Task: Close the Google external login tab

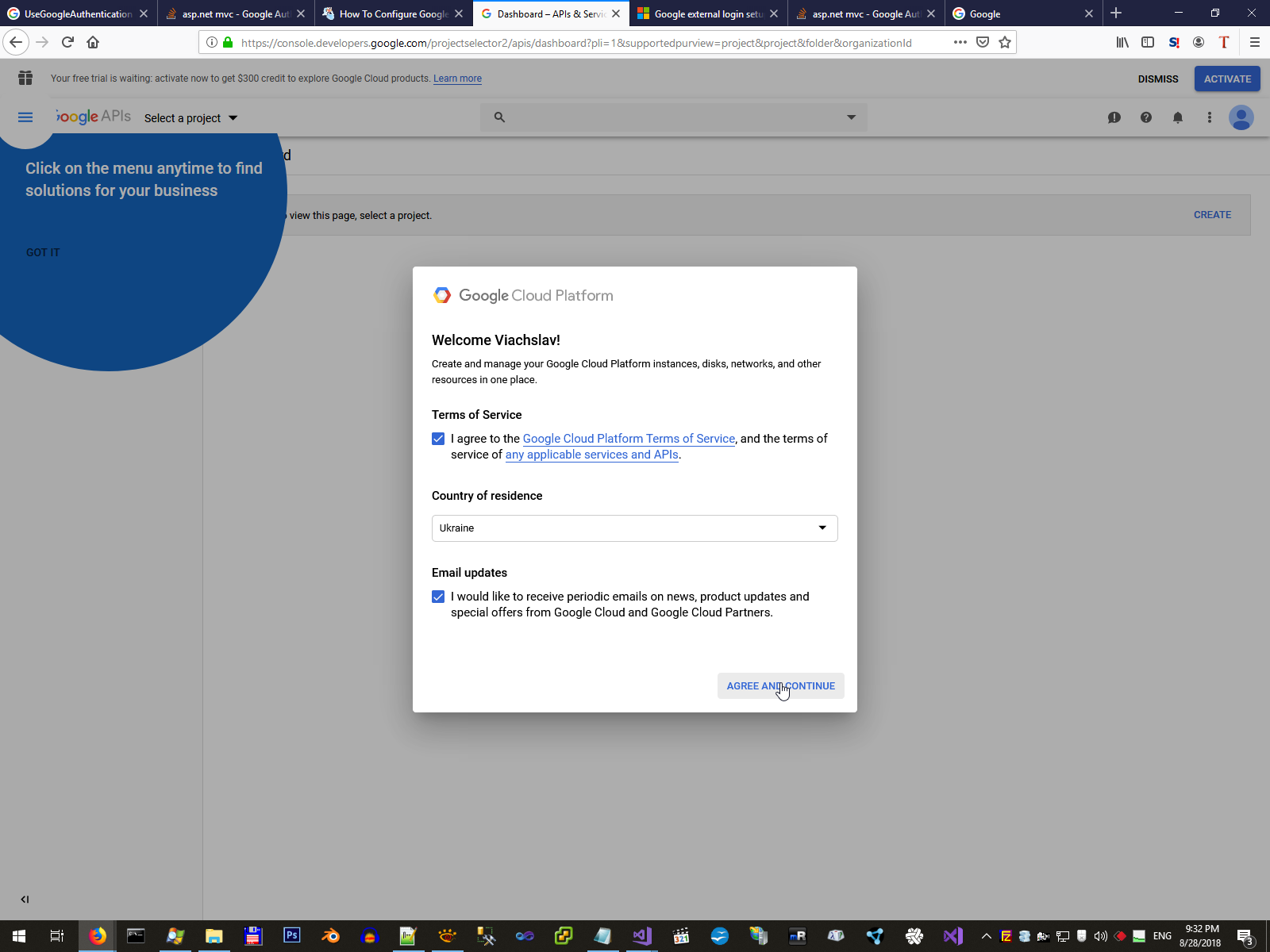Action: click(x=774, y=13)
